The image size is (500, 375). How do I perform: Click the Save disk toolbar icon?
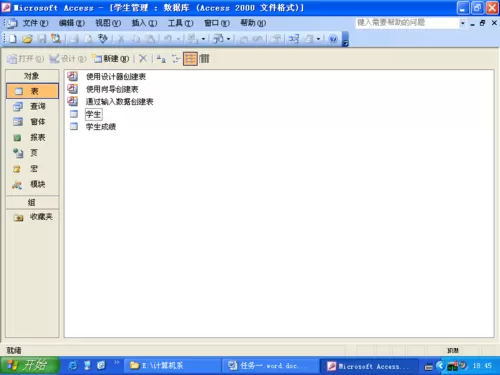click(x=42, y=39)
